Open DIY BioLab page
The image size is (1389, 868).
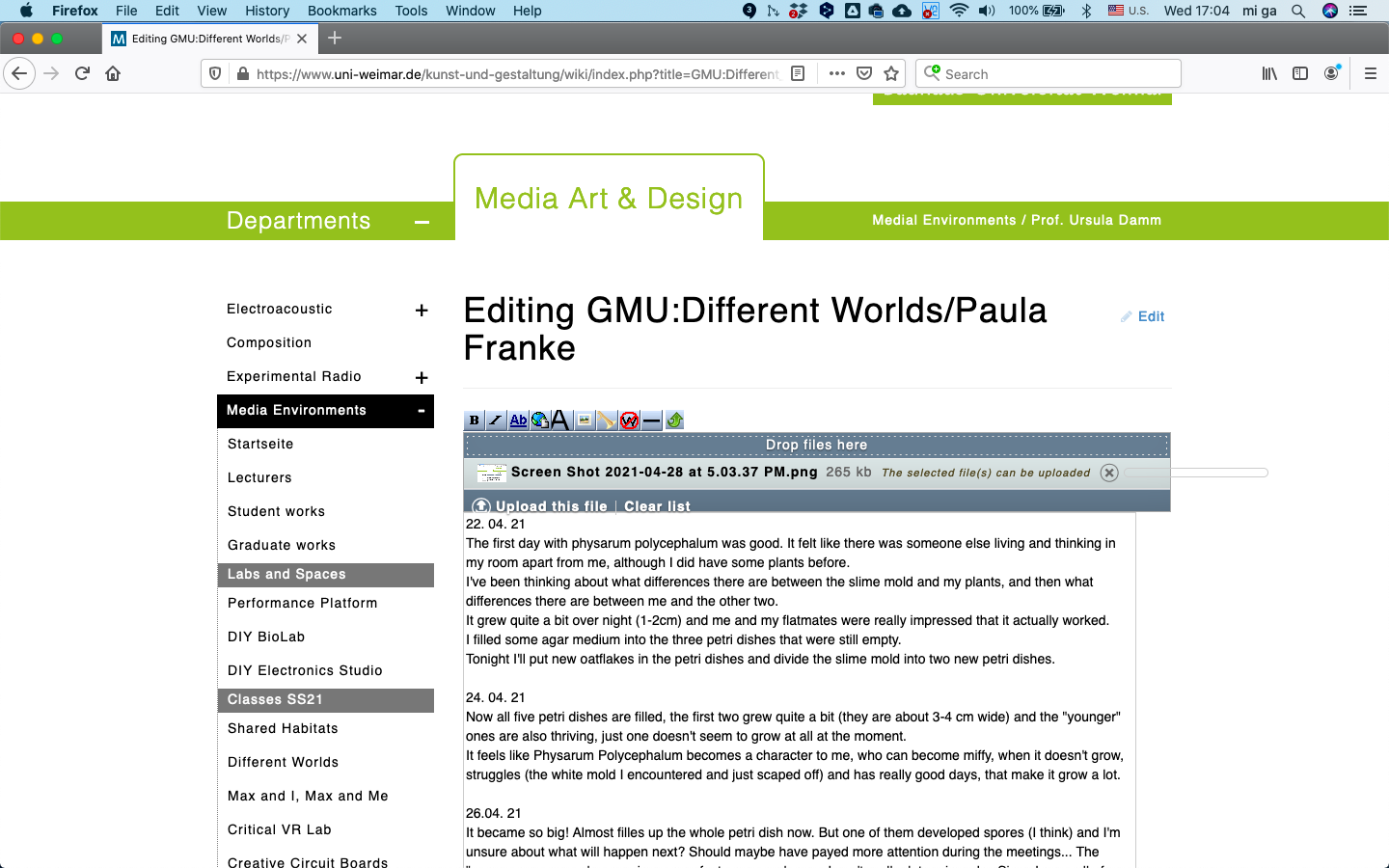[x=266, y=637]
